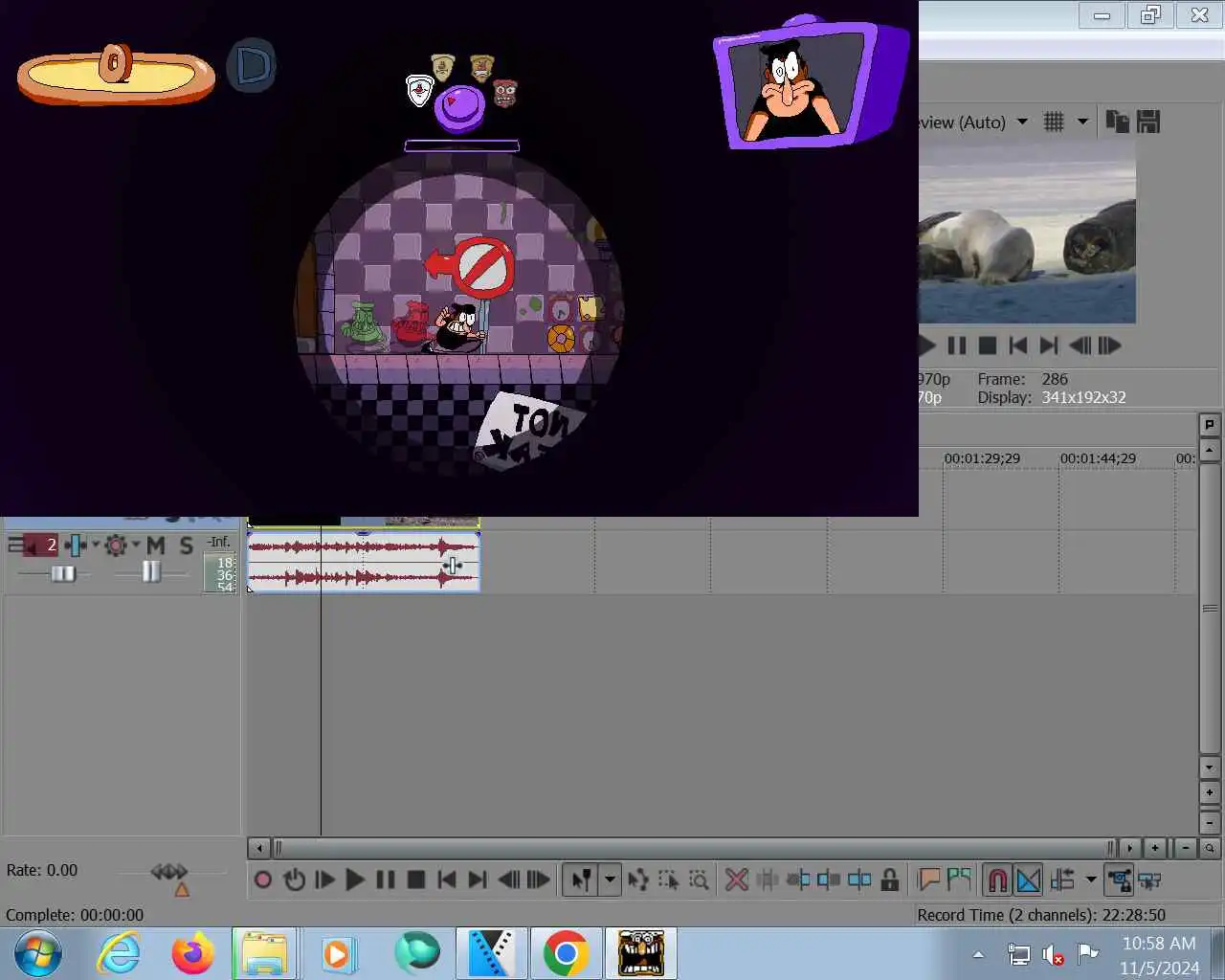Image resolution: width=1225 pixels, height=980 pixels.
Task: Click the preview Overlays grid button
Action: point(1054,122)
